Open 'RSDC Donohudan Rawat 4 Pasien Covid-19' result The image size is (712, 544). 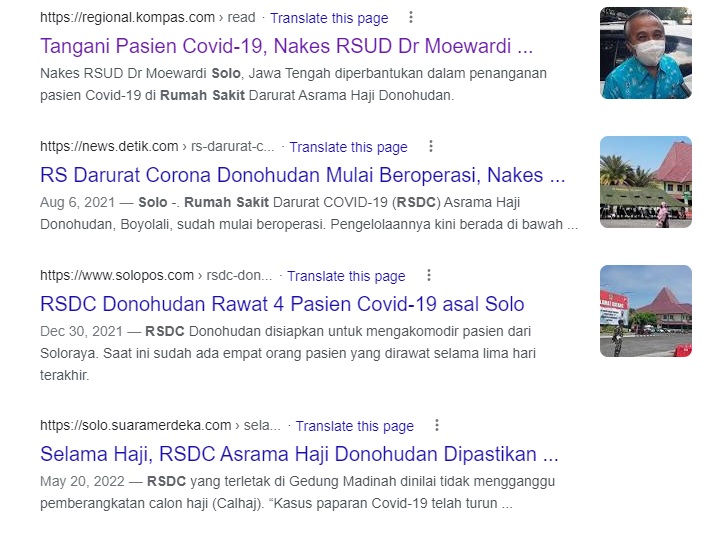coord(282,304)
